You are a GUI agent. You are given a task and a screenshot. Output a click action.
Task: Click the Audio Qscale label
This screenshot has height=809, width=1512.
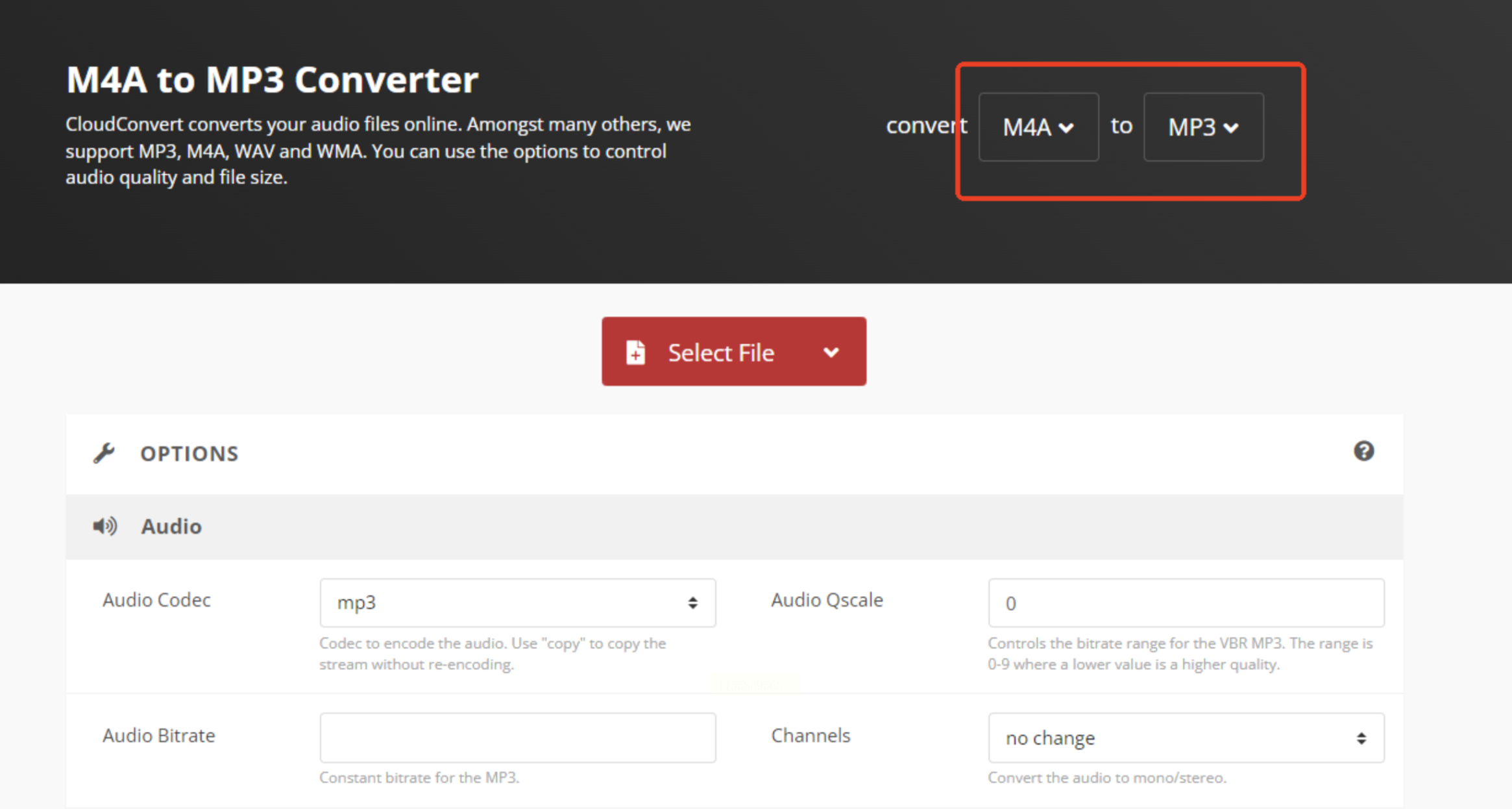(x=827, y=600)
